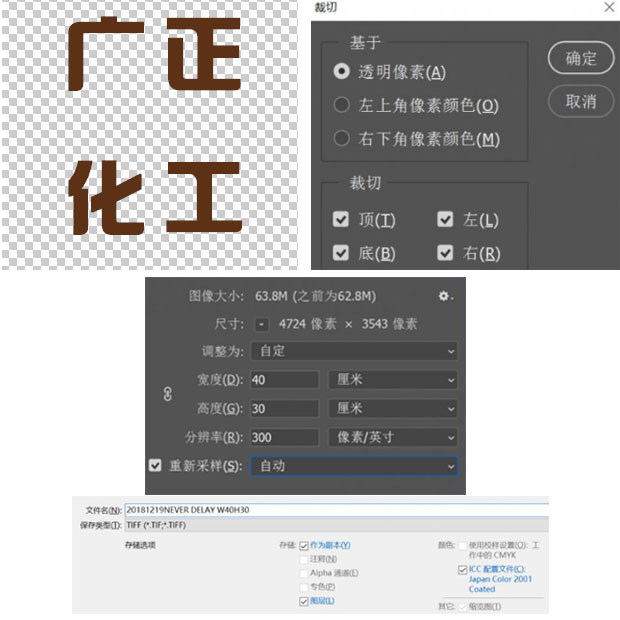The image size is (620, 620).
Task: Open the resolution unit 像素/英寸 dropdown
Action: (x=392, y=437)
